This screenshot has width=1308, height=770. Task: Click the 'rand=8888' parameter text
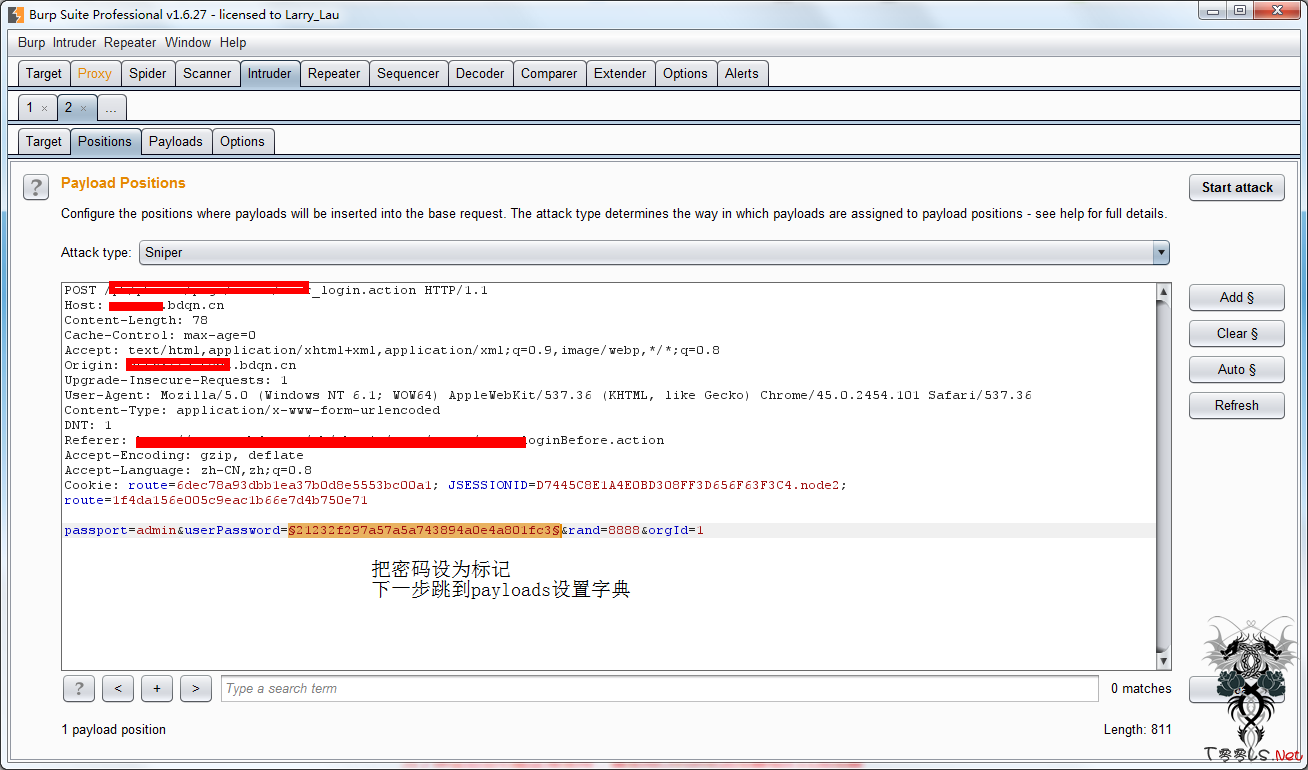pyautogui.click(x=604, y=530)
